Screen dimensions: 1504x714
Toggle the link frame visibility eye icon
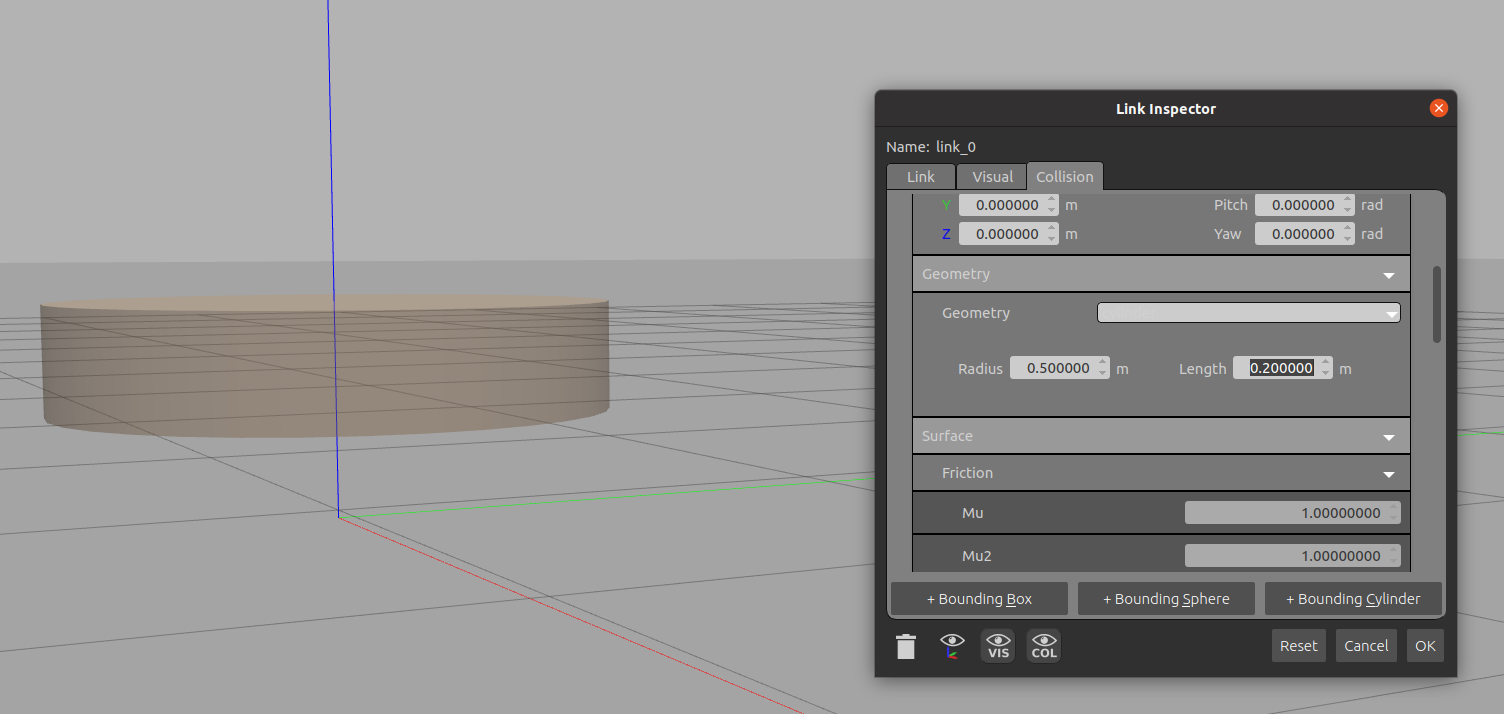(x=952, y=646)
